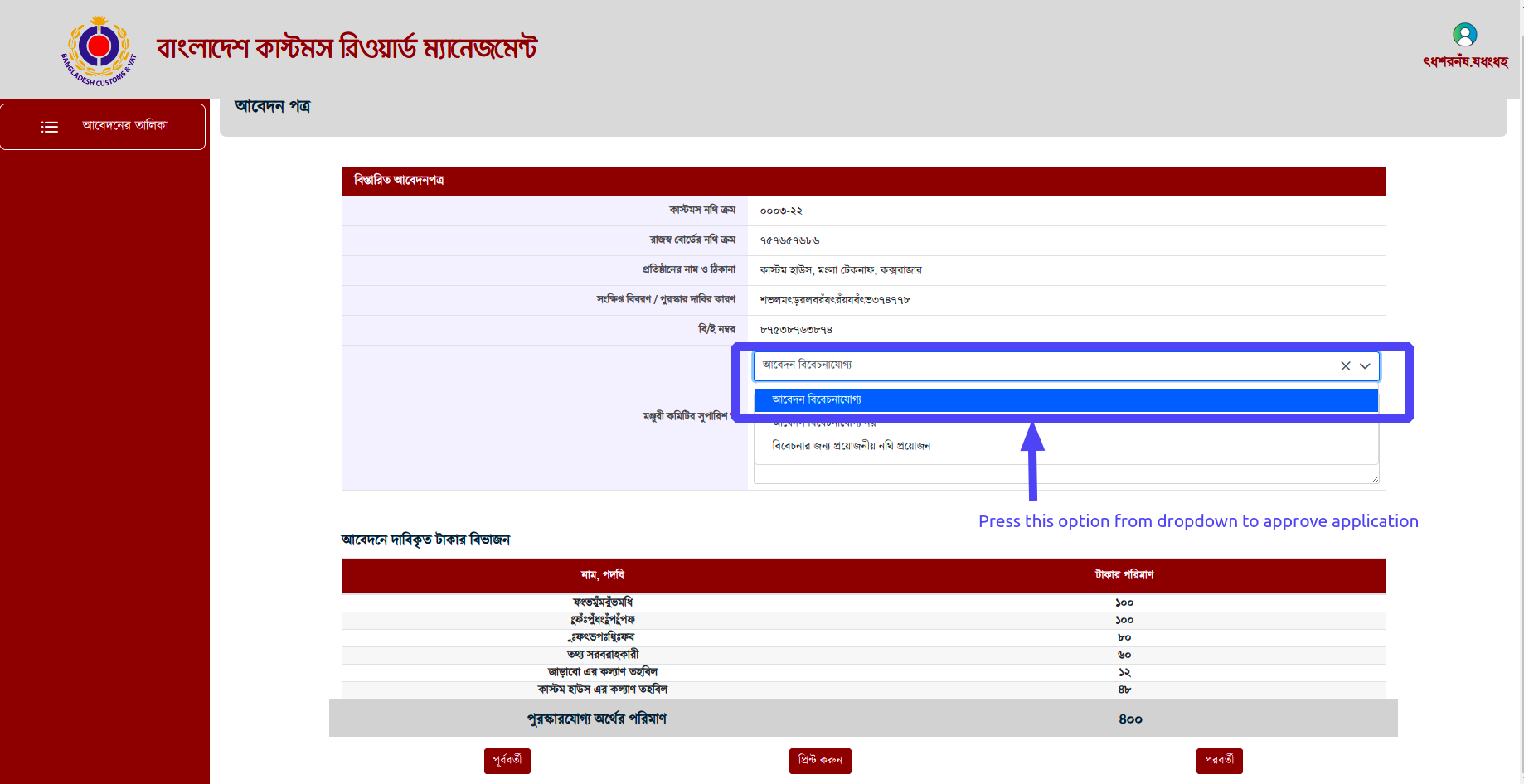Click the বাংলাদেশ কাস্টমস রিওয়ার্ড ম্যানেজমেন্ট header title
Screen dimensions: 1524x784
click(x=347, y=48)
